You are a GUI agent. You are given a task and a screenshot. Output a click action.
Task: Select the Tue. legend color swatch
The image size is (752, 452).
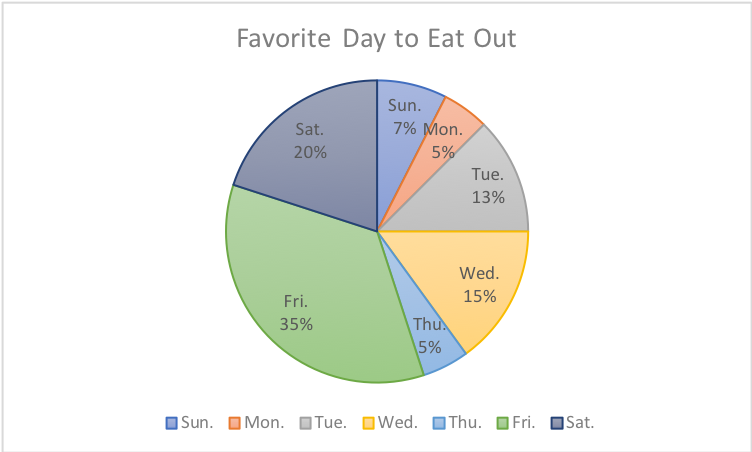click(306, 423)
